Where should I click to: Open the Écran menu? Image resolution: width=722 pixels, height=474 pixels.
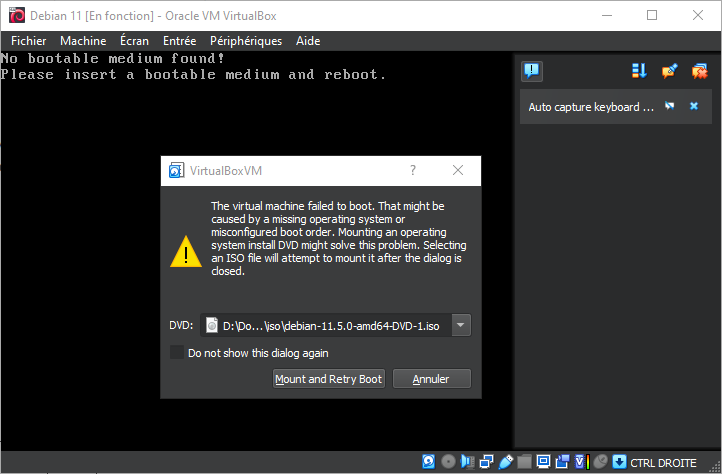(x=134, y=41)
